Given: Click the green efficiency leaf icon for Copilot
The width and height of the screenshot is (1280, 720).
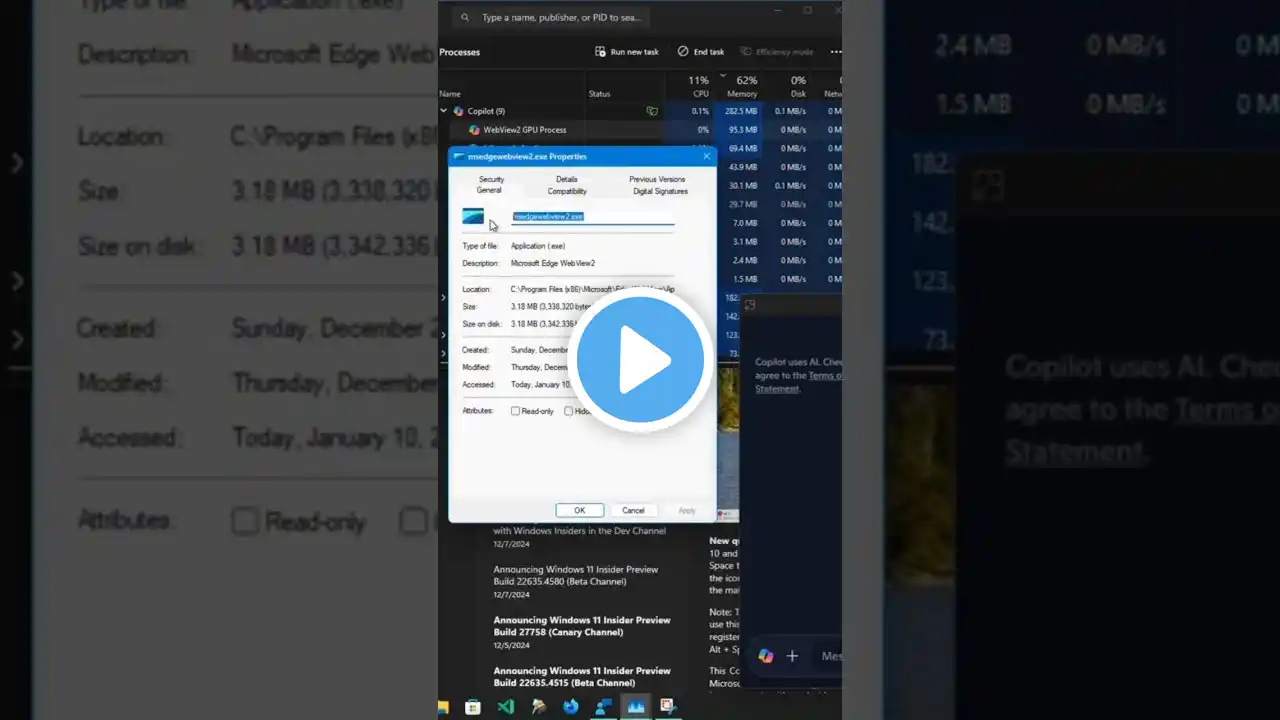Looking at the screenshot, I should 652,111.
